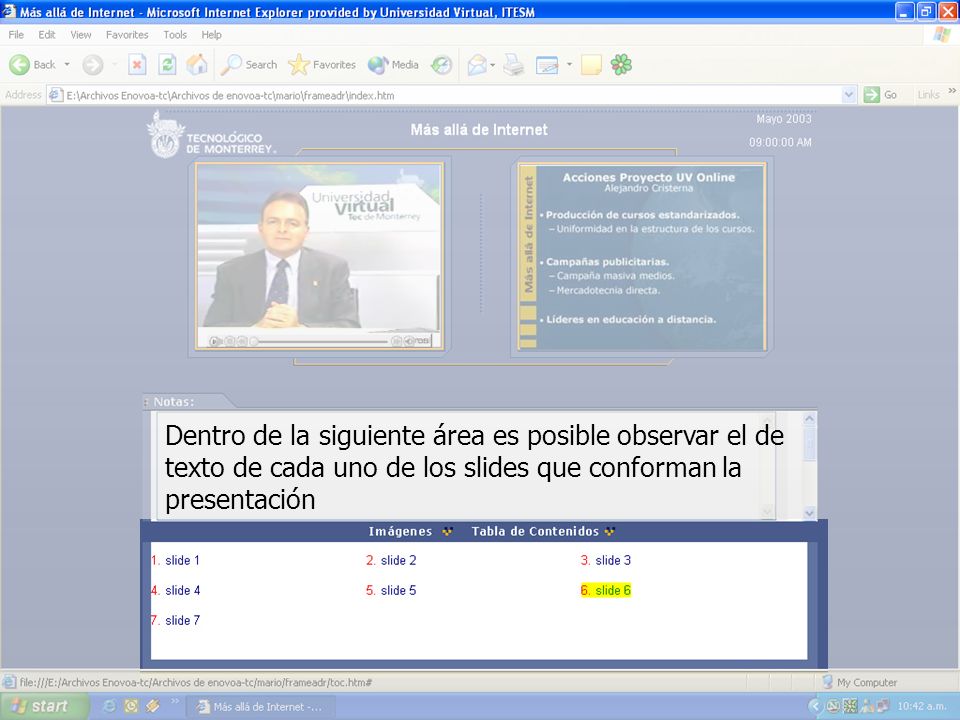This screenshot has width=960, height=720.
Task: Open the Tools menu
Action: click(175, 35)
